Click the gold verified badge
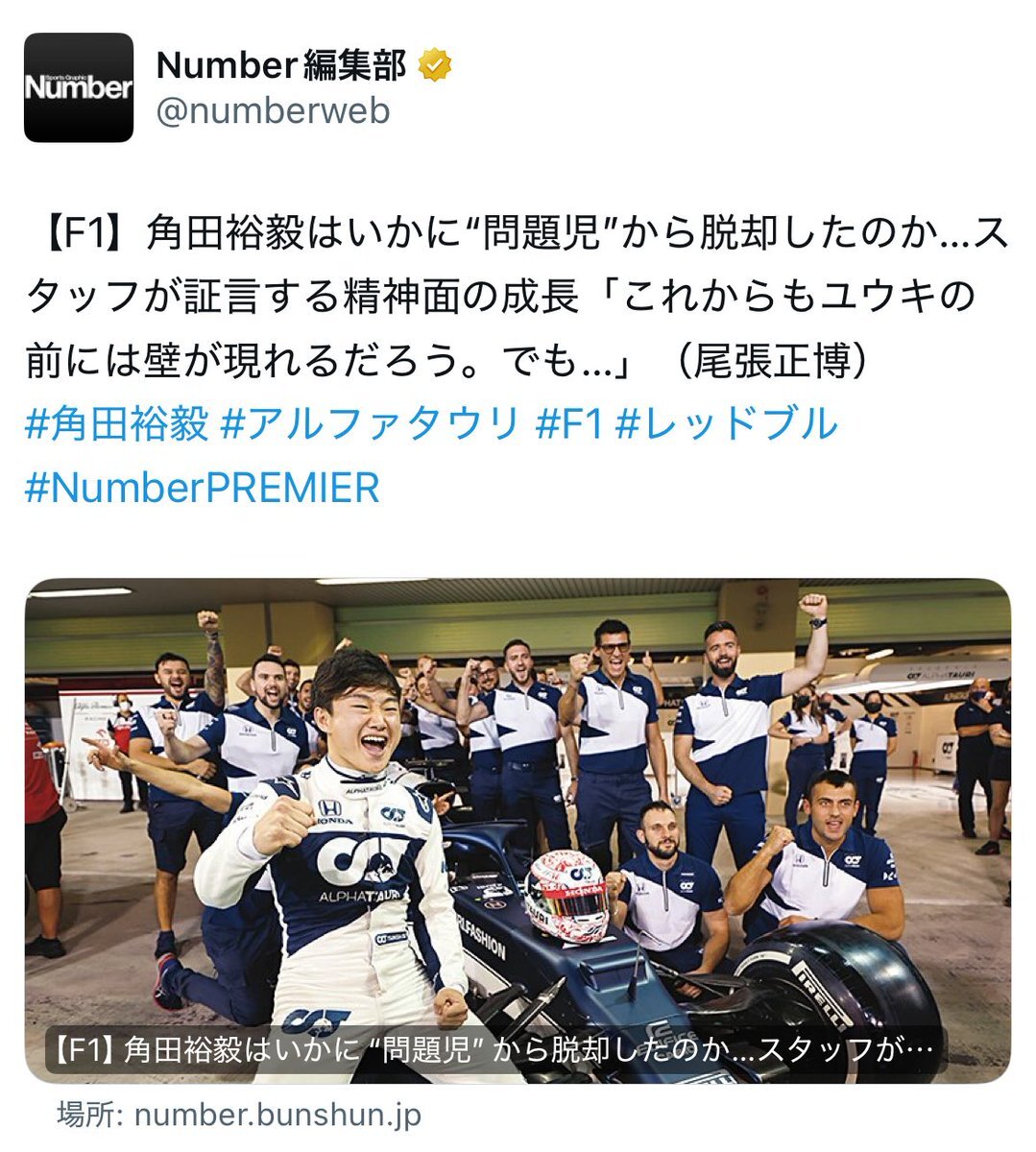 click(x=435, y=65)
